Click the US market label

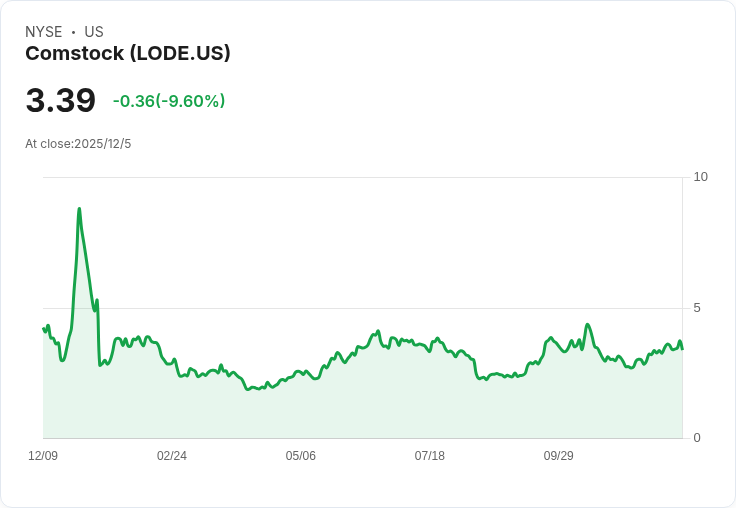coord(94,32)
